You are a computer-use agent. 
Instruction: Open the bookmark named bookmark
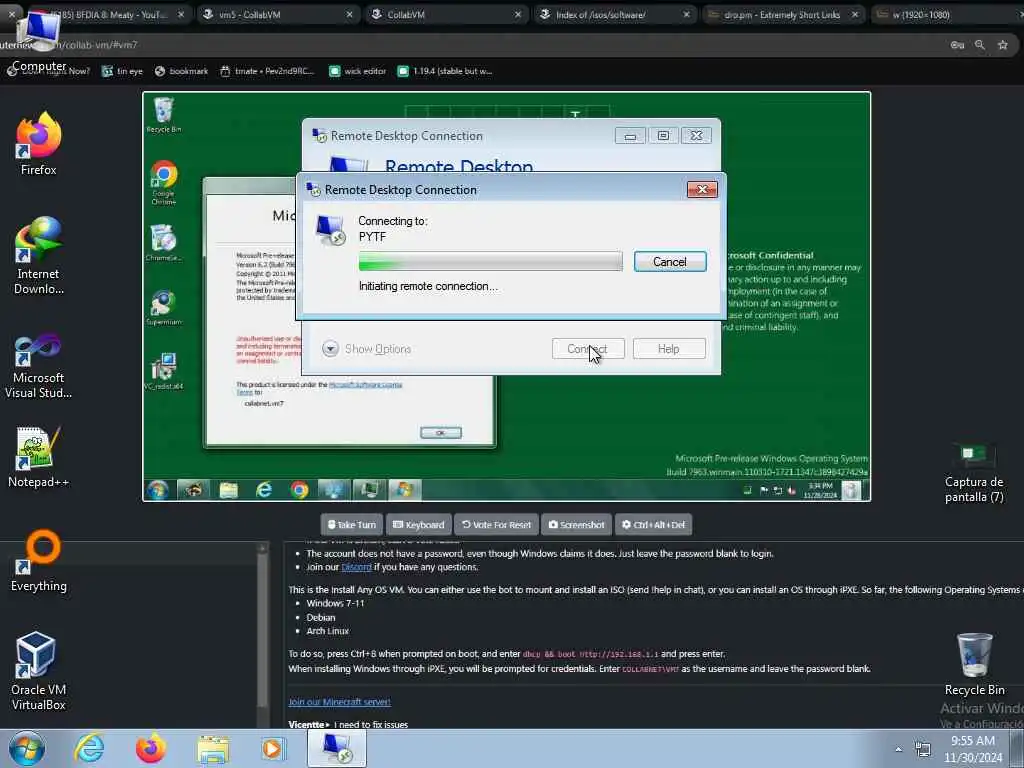(182, 71)
